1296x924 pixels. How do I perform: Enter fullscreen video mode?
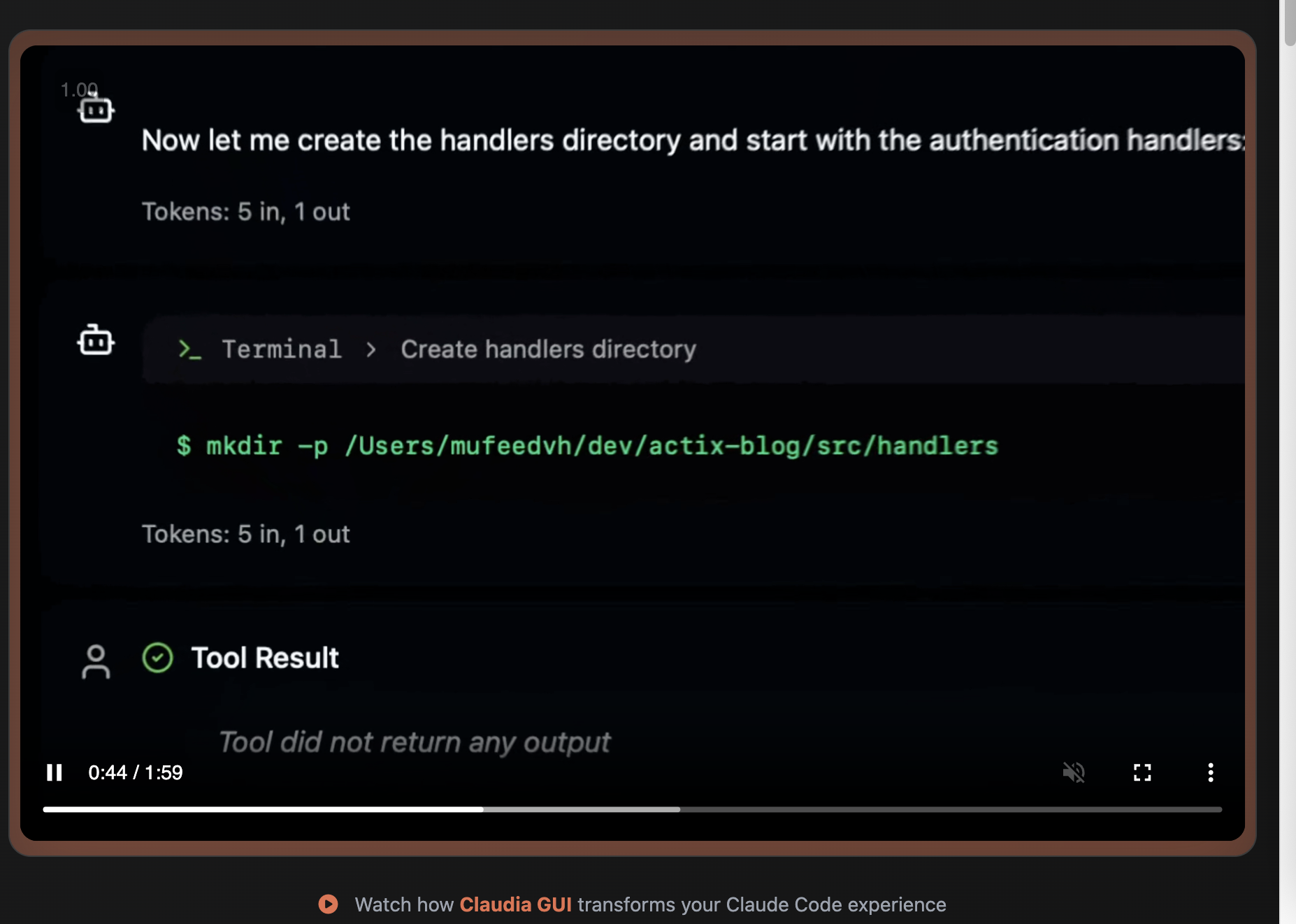(x=1142, y=772)
